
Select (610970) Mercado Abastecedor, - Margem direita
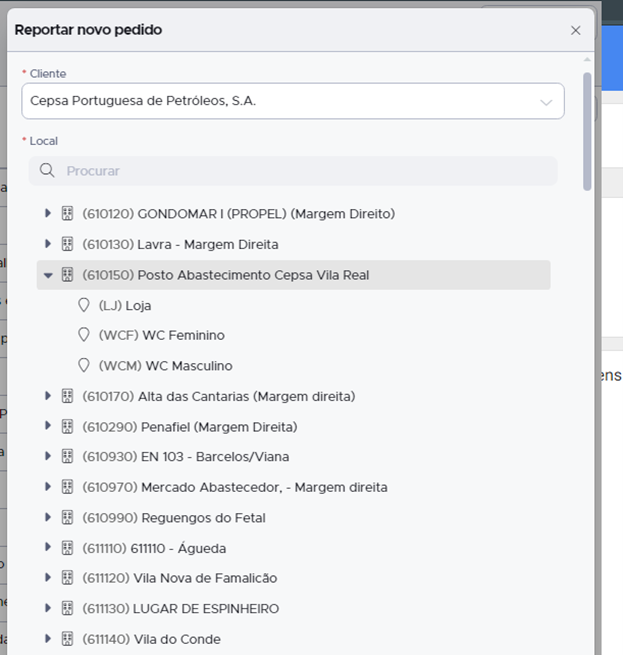coord(235,487)
